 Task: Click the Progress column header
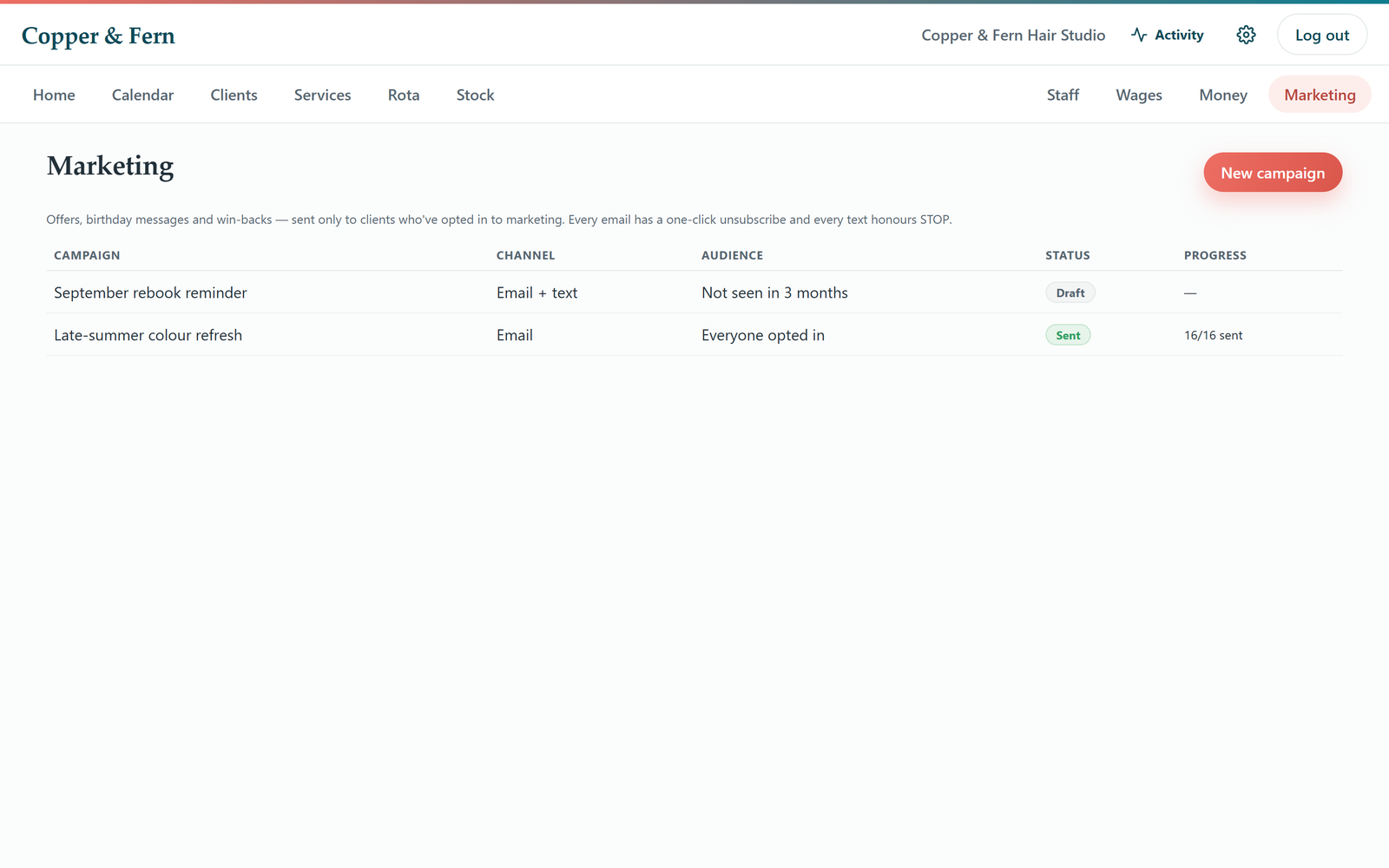1215,255
